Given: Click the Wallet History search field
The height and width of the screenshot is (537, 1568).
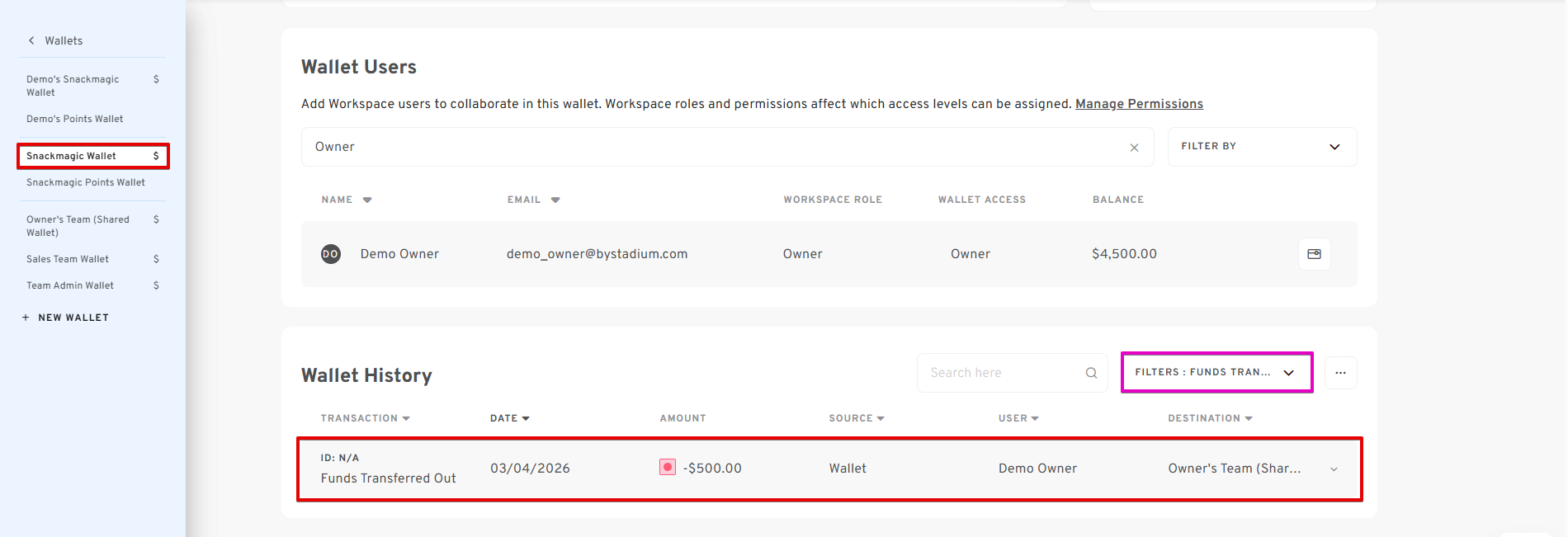Looking at the screenshot, I should 1003,373.
